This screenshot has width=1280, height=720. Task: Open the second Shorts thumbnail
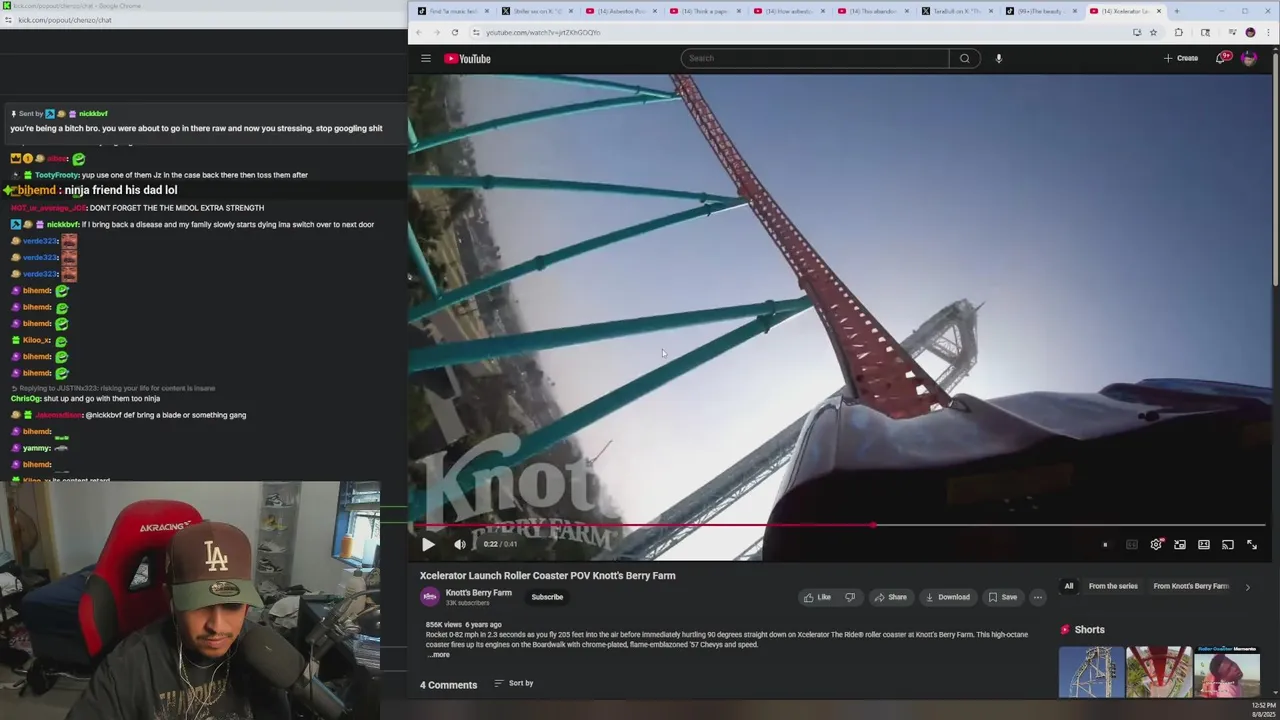(1159, 671)
